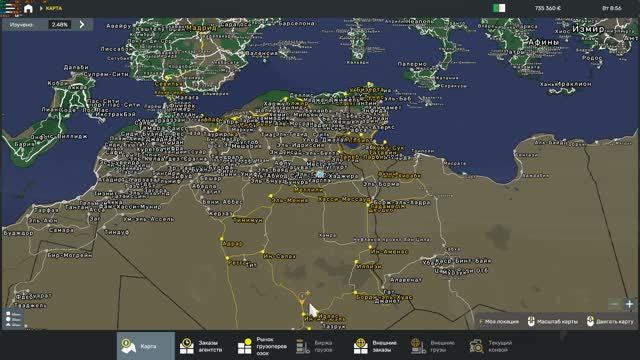640x360 pixels.
Task: Select the Иллизи city label
Action: (369, 266)
